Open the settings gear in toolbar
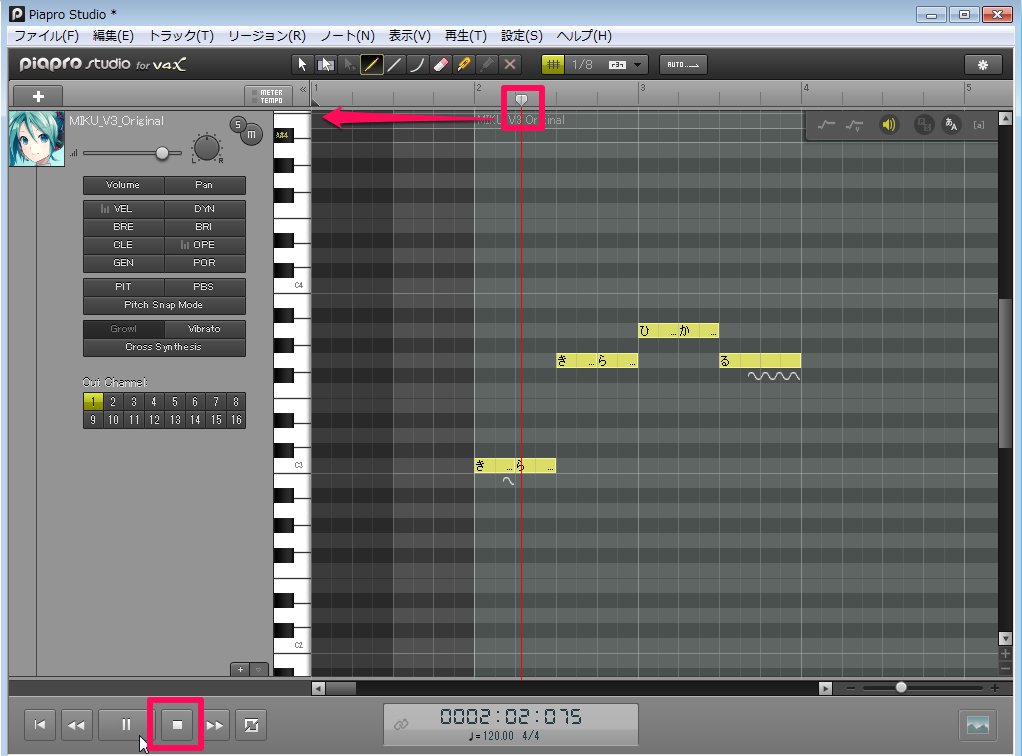The height and width of the screenshot is (756, 1022). [x=982, y=65]
